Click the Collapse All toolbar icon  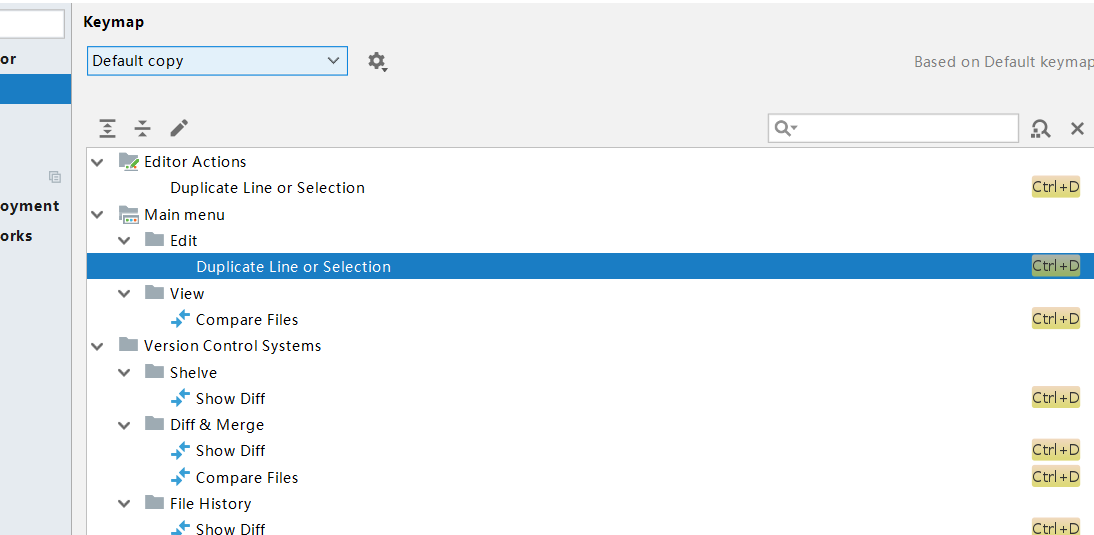142,128
